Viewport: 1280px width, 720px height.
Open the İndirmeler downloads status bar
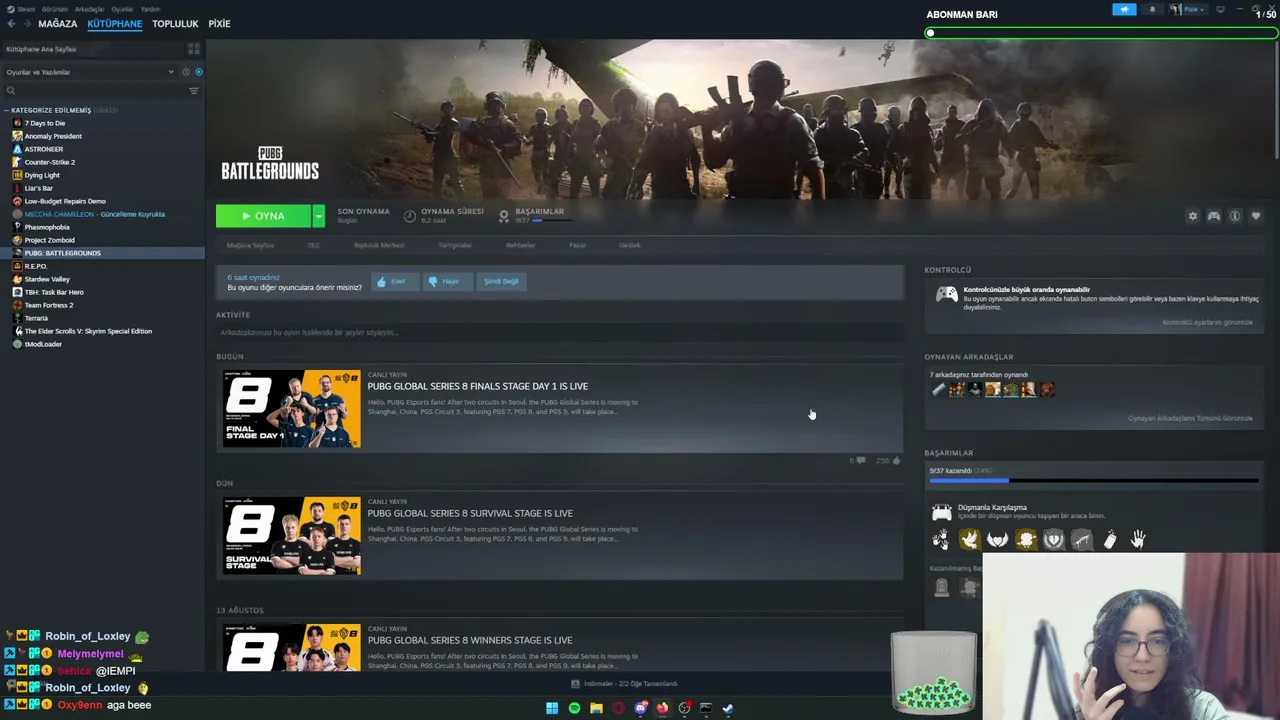[x=624, y=684]
